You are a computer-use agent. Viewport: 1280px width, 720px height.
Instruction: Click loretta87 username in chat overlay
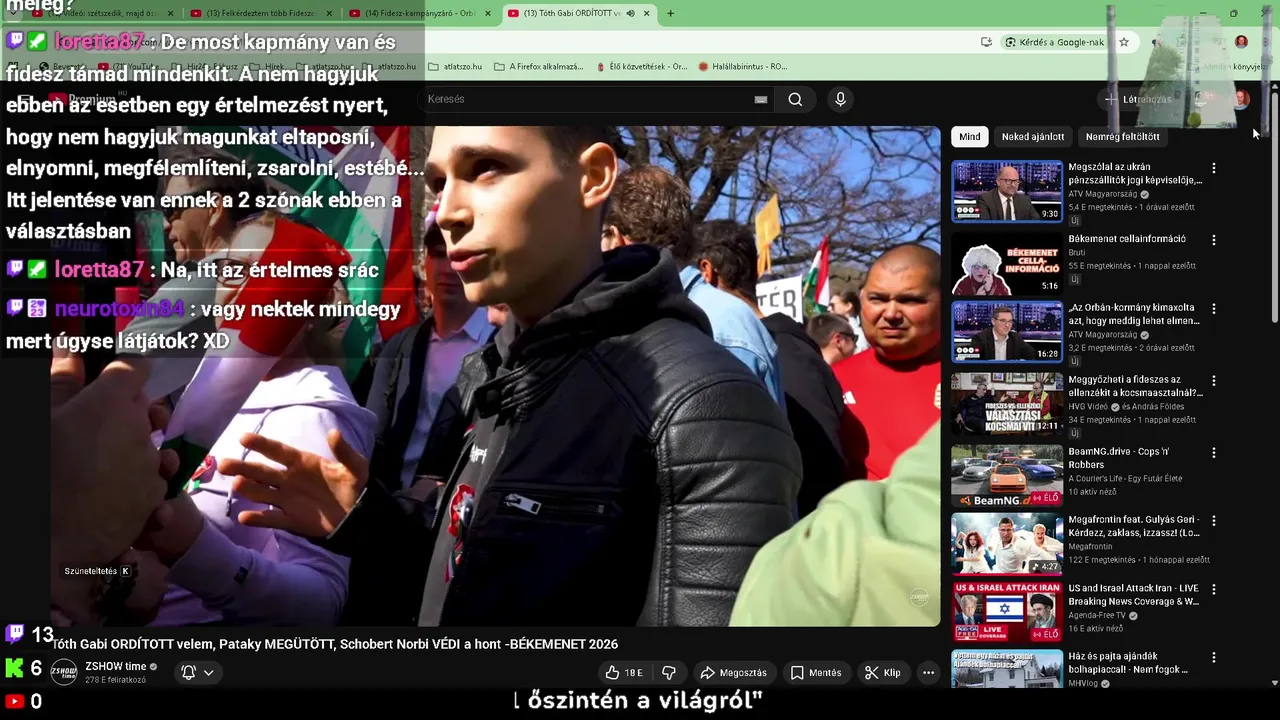tap(99, 270)
